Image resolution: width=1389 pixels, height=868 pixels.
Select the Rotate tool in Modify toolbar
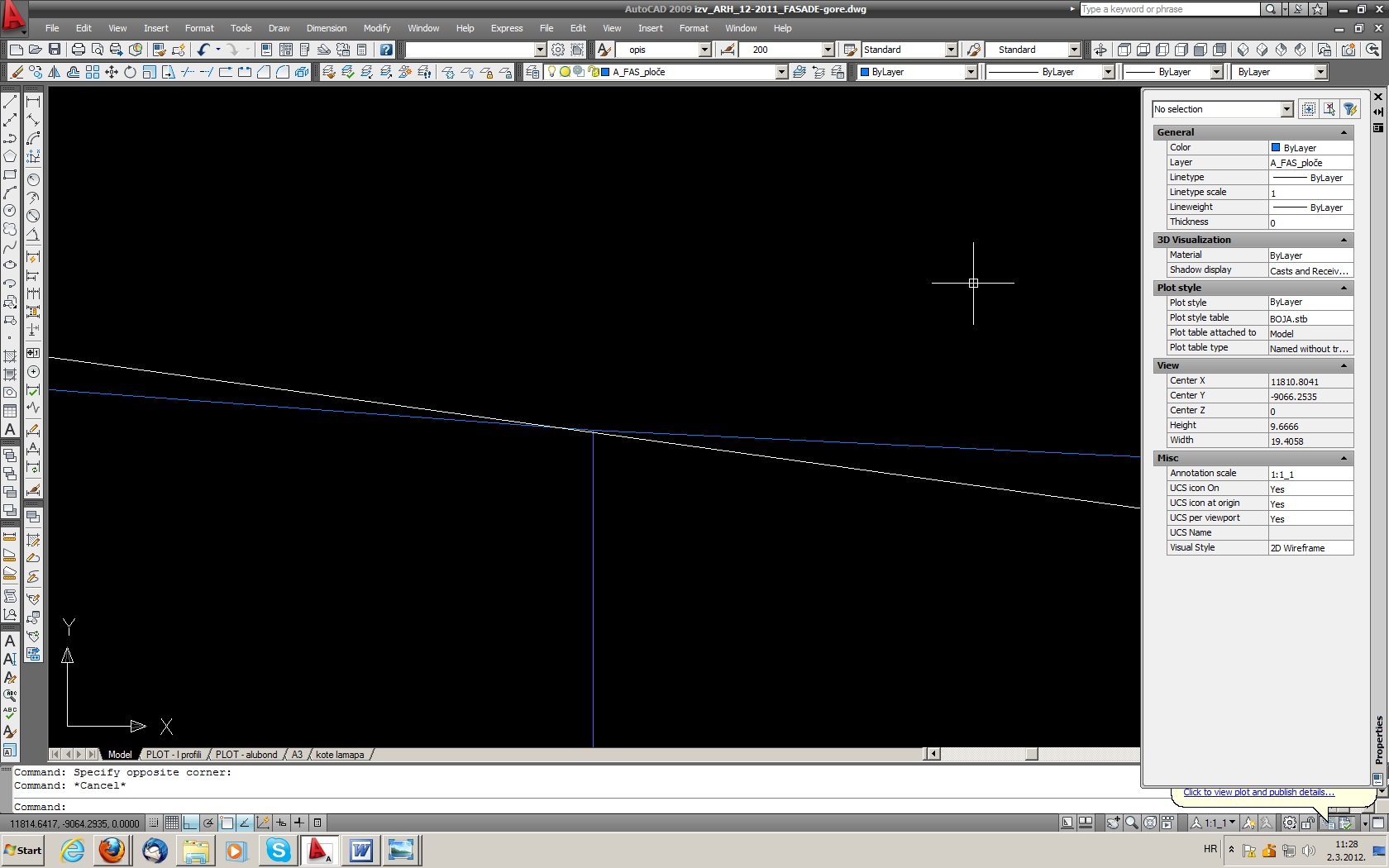pos(130,72)
